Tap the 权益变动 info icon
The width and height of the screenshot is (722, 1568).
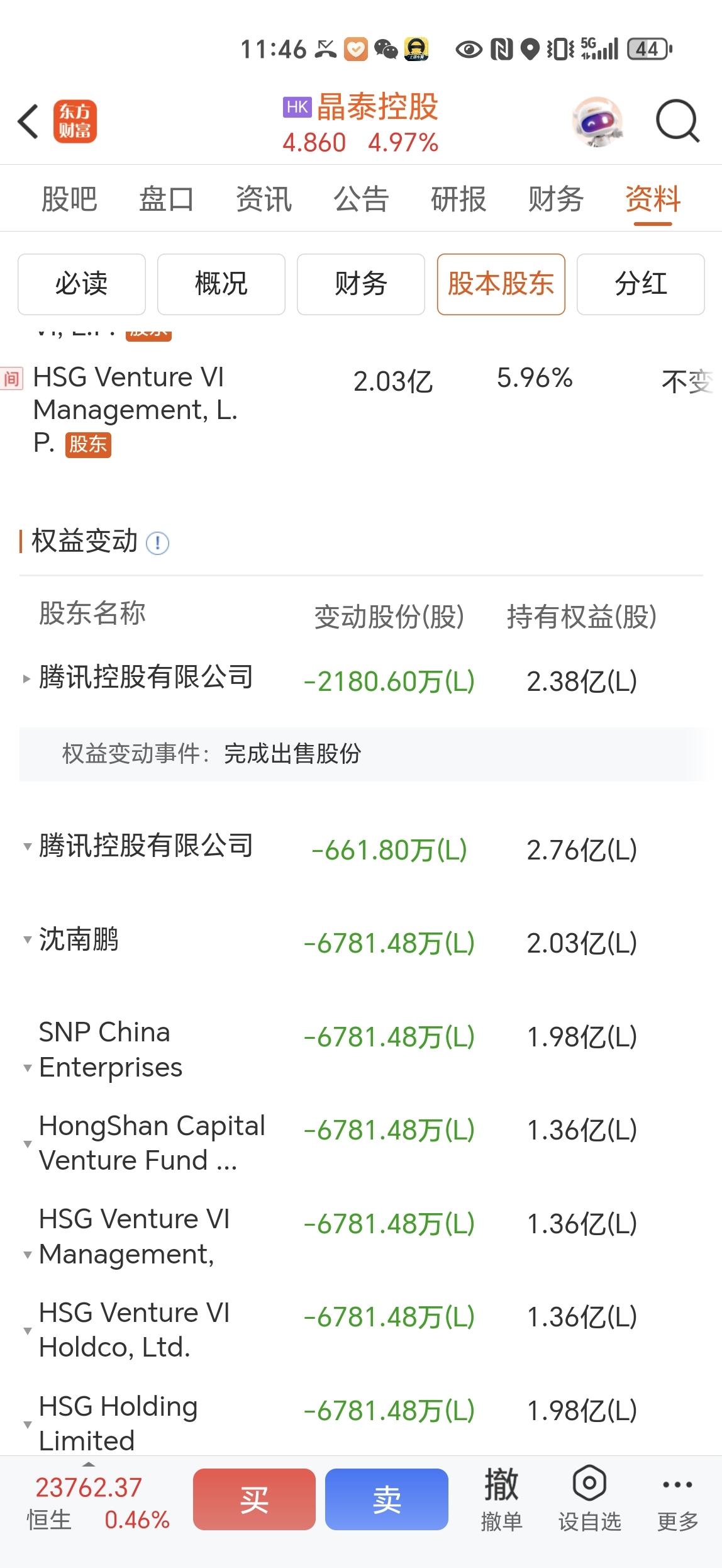(x=157, y=543)
